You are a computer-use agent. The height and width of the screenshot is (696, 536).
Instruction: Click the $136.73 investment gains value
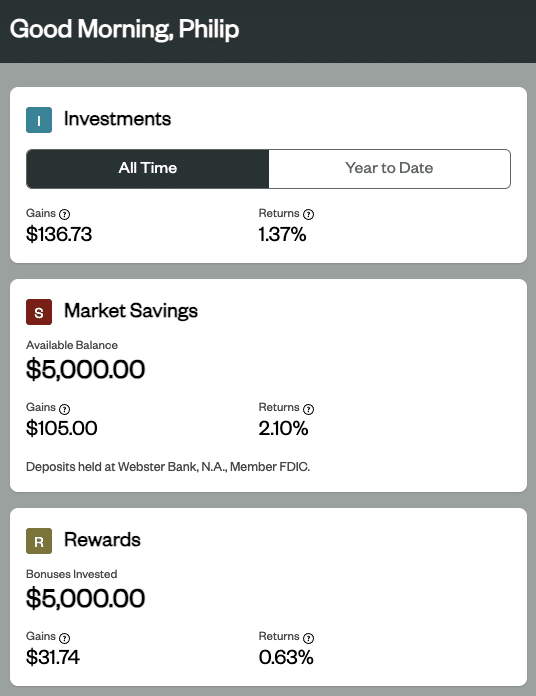(59, 234)
